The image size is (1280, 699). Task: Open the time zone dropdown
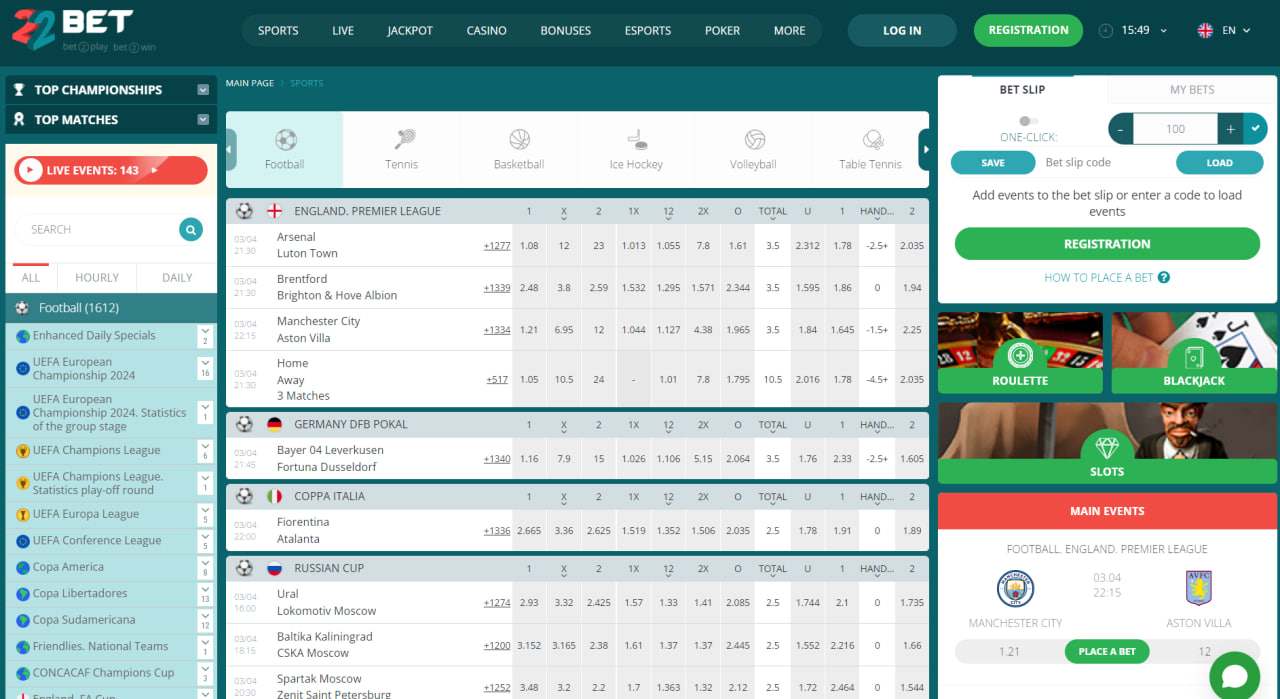[1163, 31]
